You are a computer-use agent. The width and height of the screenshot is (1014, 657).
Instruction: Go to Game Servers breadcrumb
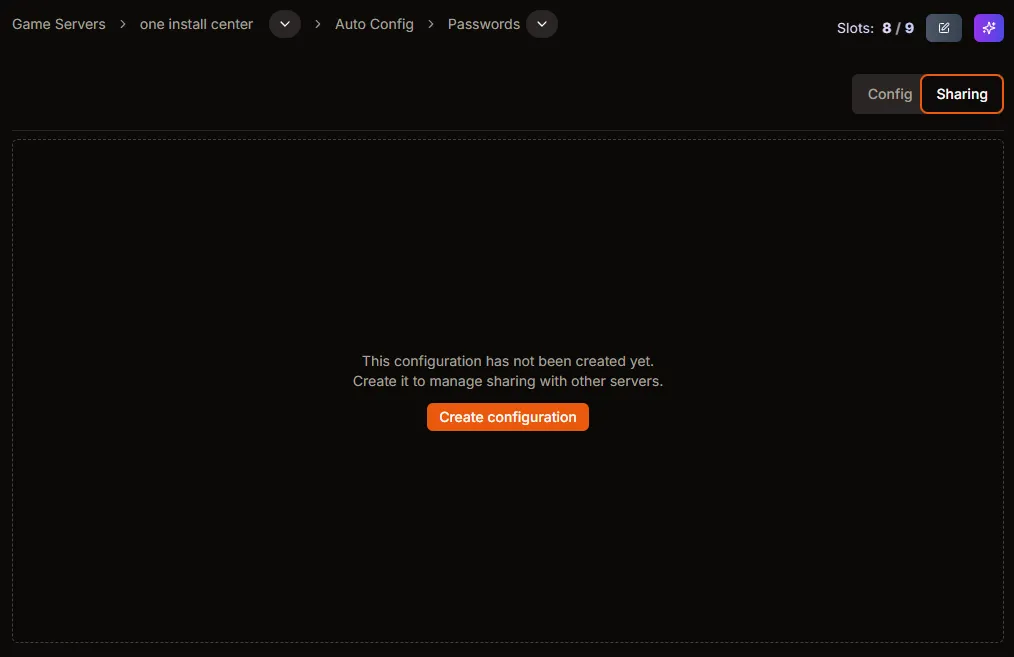point(59,24)
